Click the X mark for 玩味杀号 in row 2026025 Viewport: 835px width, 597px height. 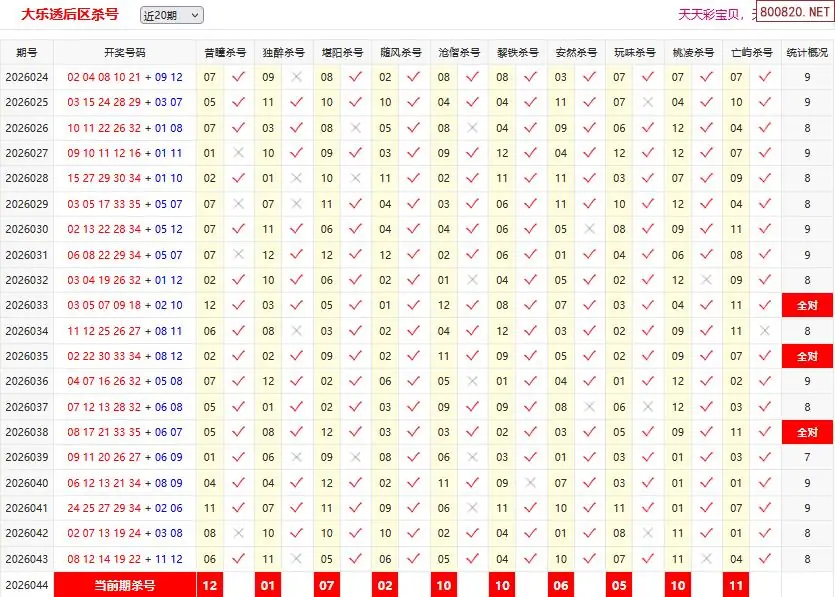pyautogui.click(x=647, y=102)
